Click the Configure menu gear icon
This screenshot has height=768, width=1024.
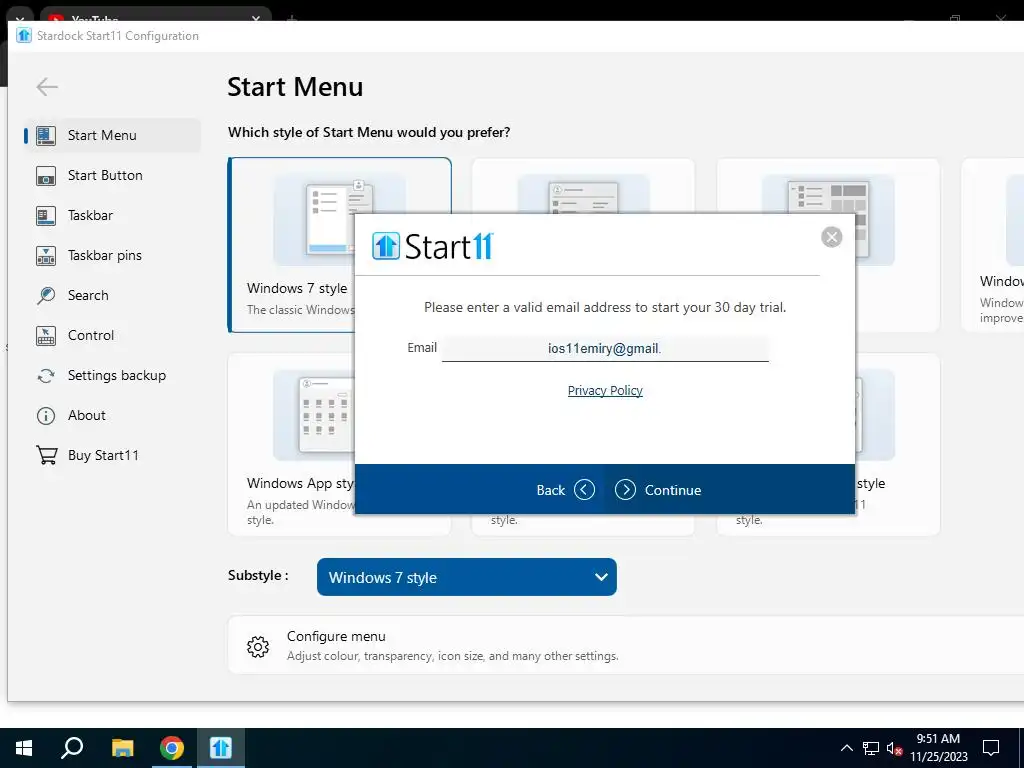(x=258, y=647)
